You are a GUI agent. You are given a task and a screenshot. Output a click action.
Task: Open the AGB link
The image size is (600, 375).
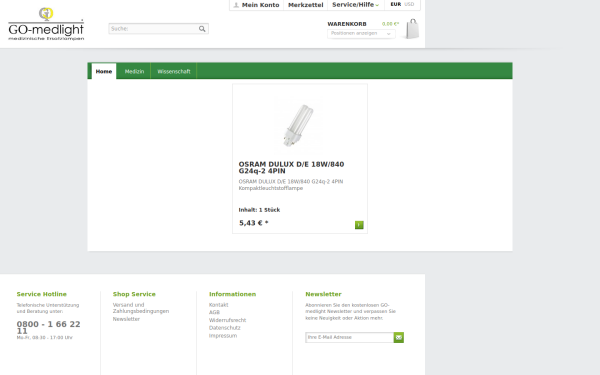tap(214, 313)
